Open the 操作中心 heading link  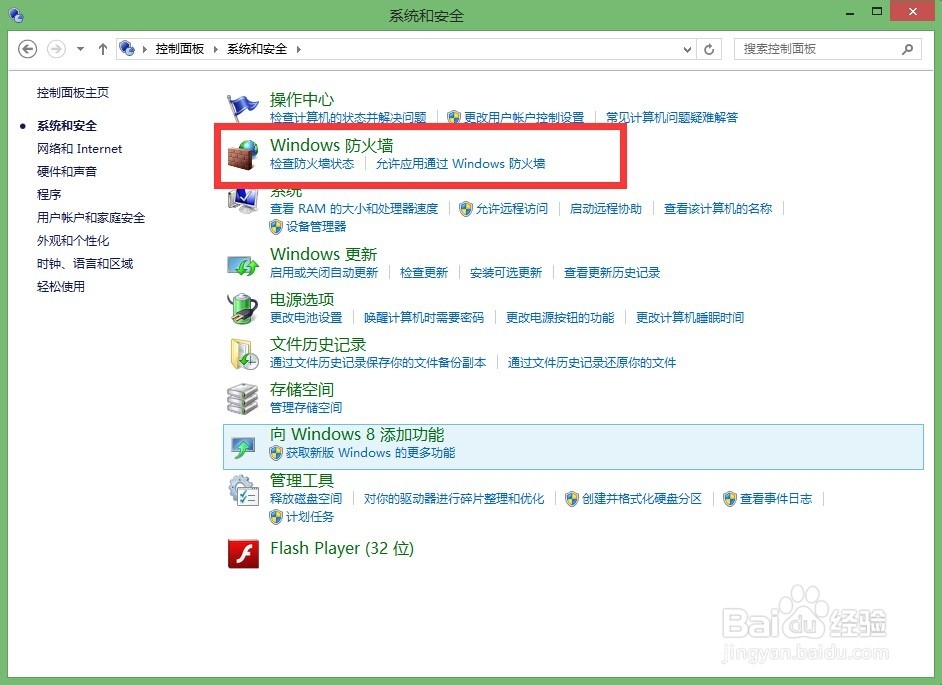[302, 99]
